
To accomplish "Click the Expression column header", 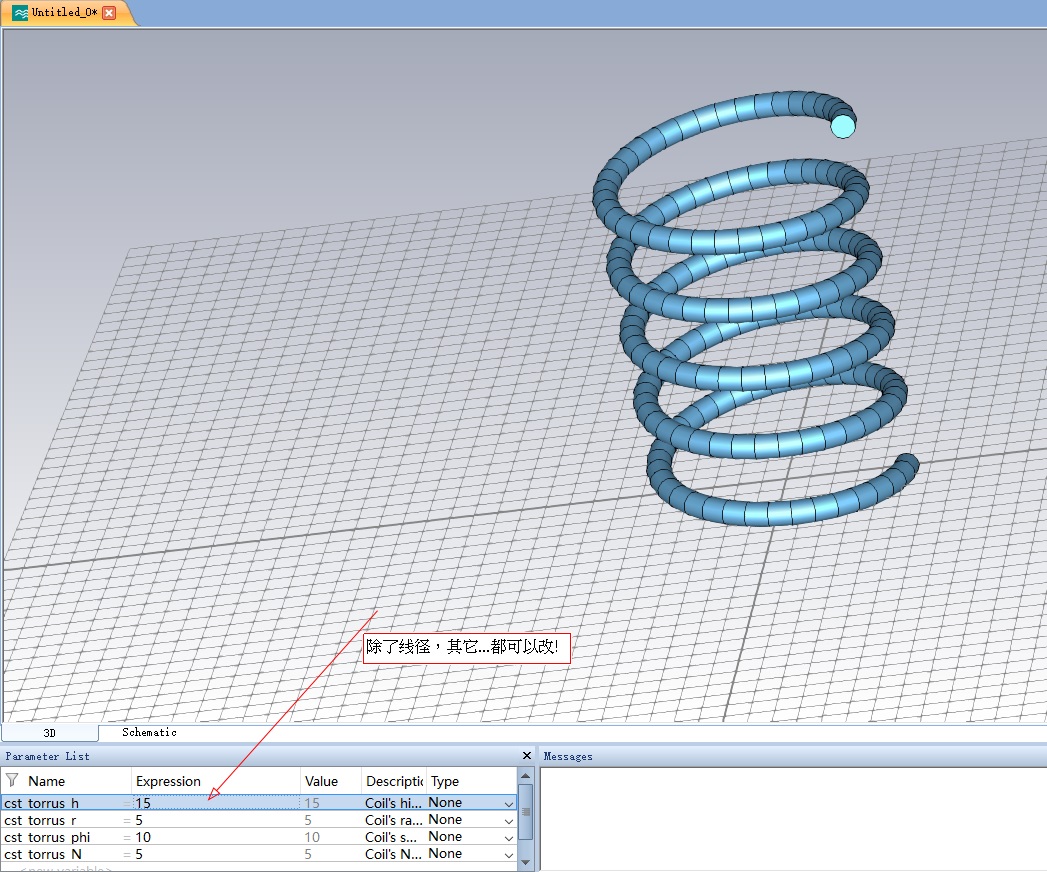I will click(168, 781).
